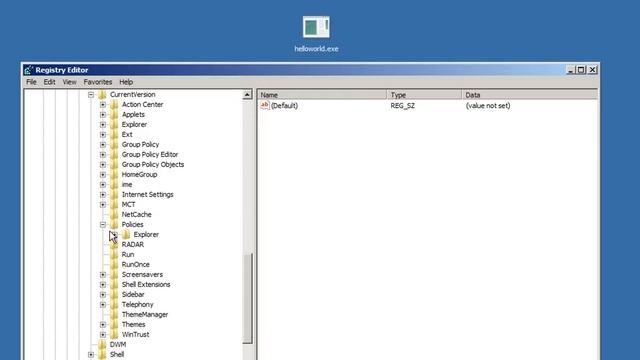The height and width of the screenshot is (360, 640).
Task: Select the RADAR folder icon
Action: (114, 244)
